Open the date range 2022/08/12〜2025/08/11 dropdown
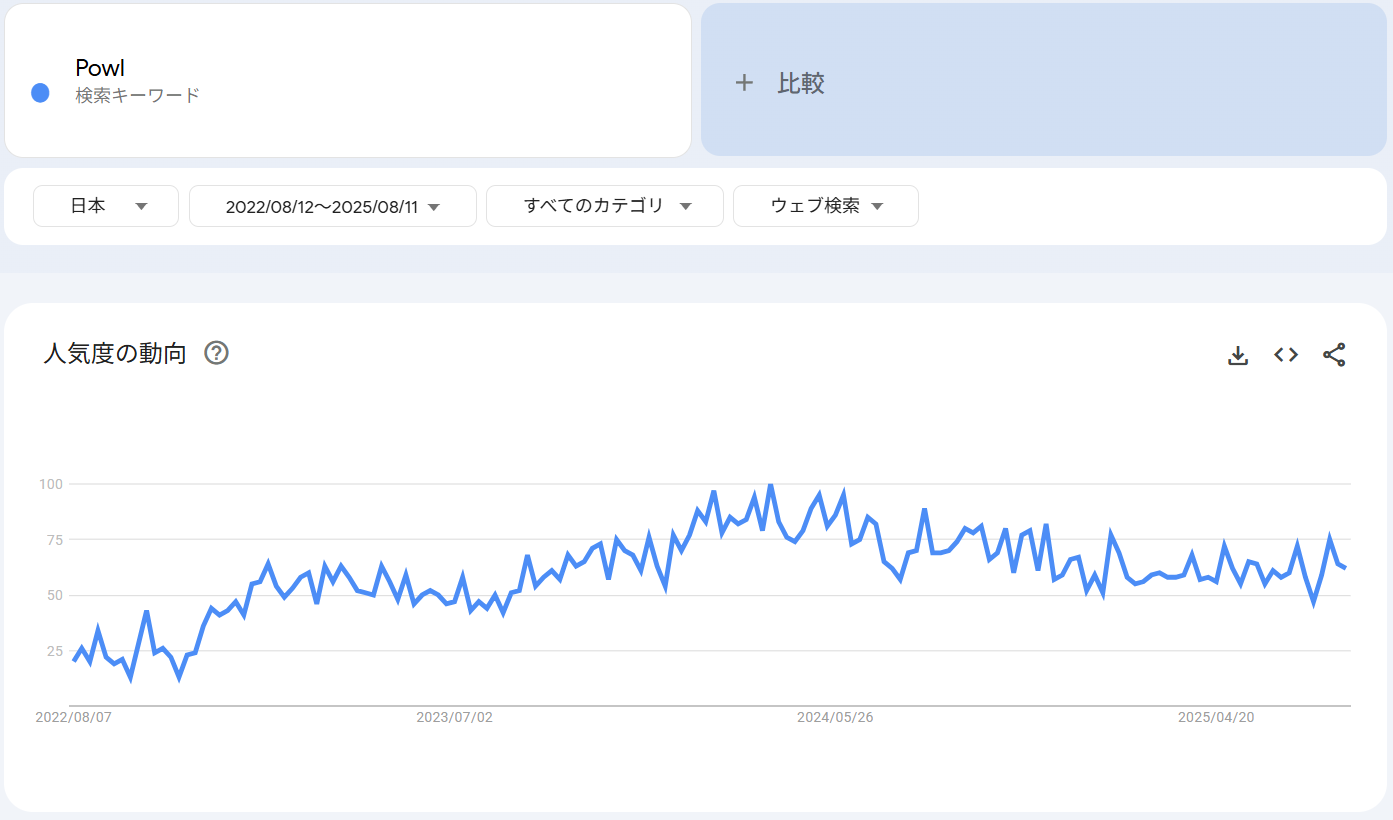The height and width of the screenshot is (820, 1393). [x=333, y=206]
